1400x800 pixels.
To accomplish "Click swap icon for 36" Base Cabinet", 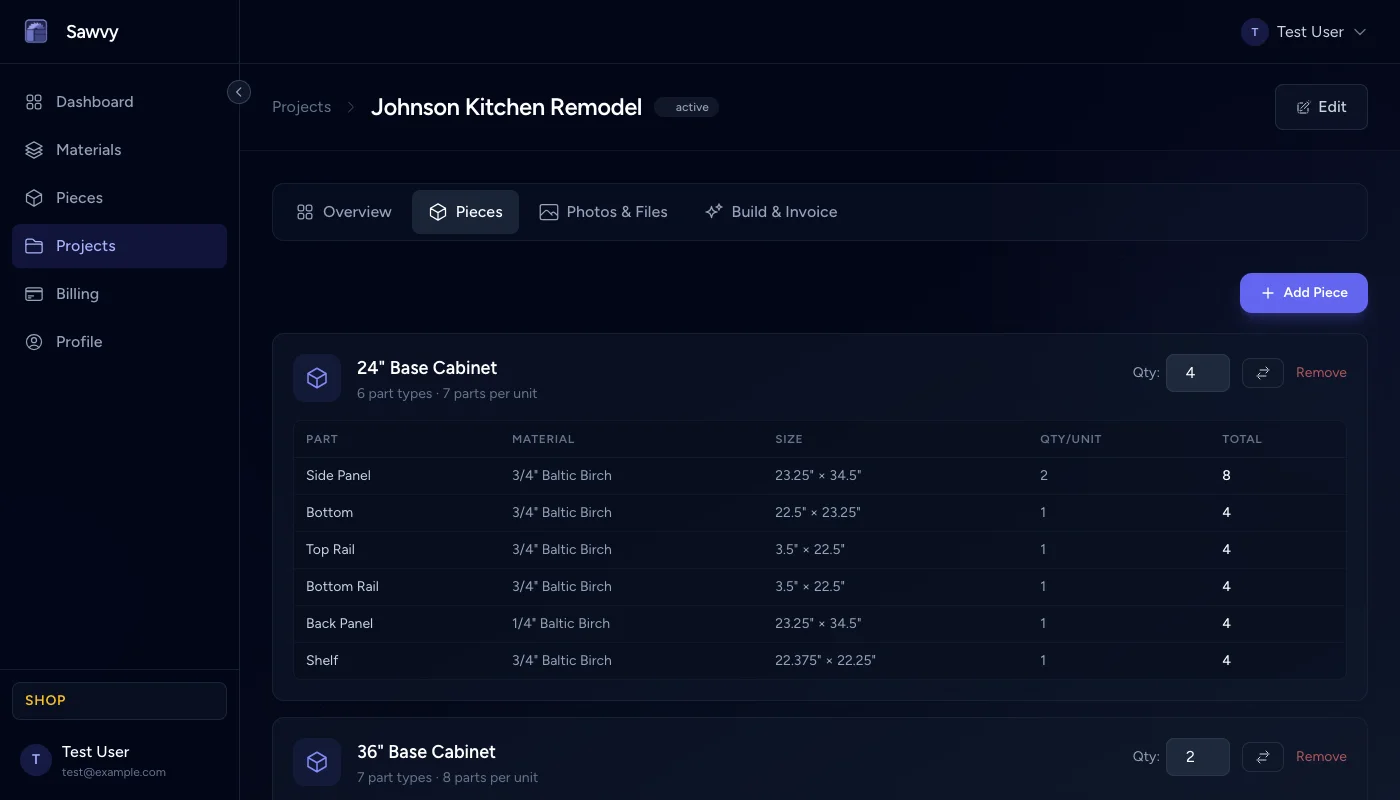I will click(x=1262, y=757).
